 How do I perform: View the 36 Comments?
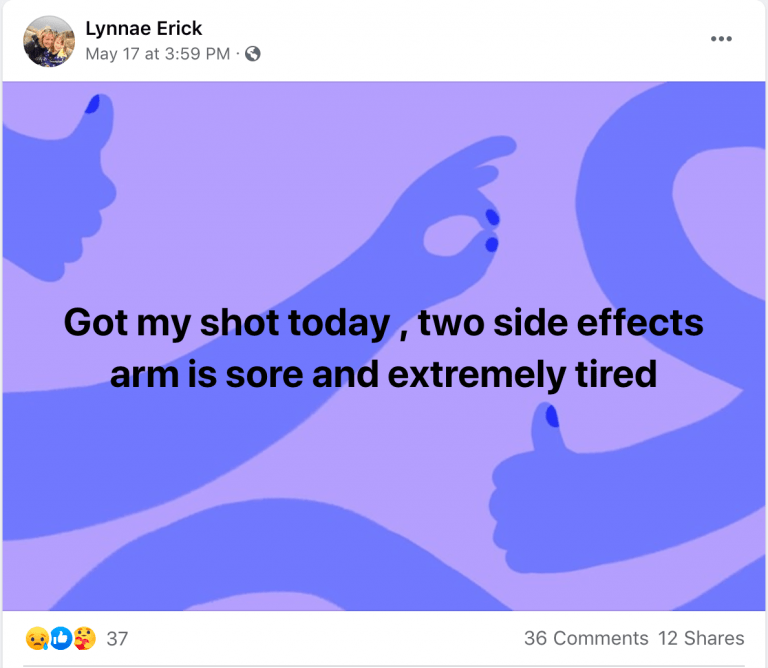(x=586, y=638)
